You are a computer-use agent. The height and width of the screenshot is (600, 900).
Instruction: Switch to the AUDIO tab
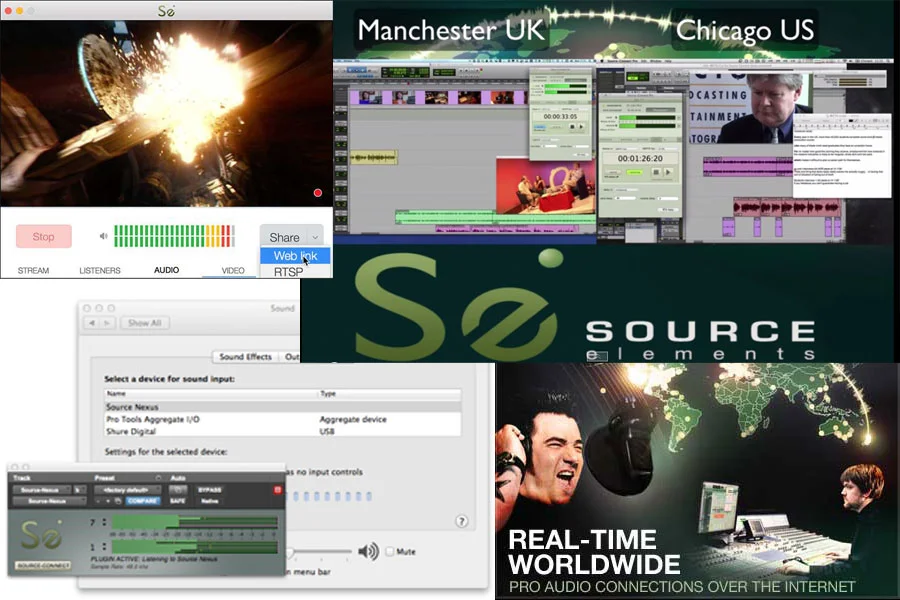[x=166, y=270]
